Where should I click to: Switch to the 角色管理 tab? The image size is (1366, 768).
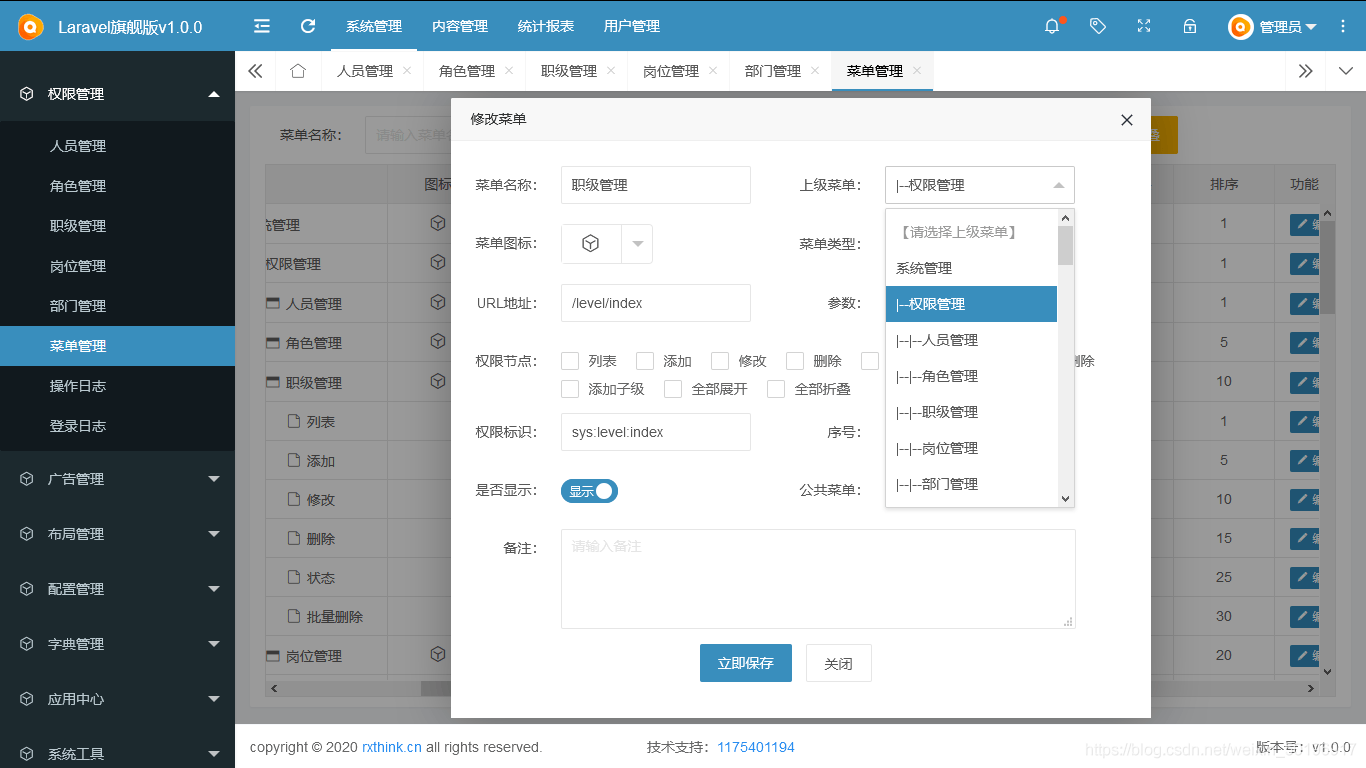[467, 71]
